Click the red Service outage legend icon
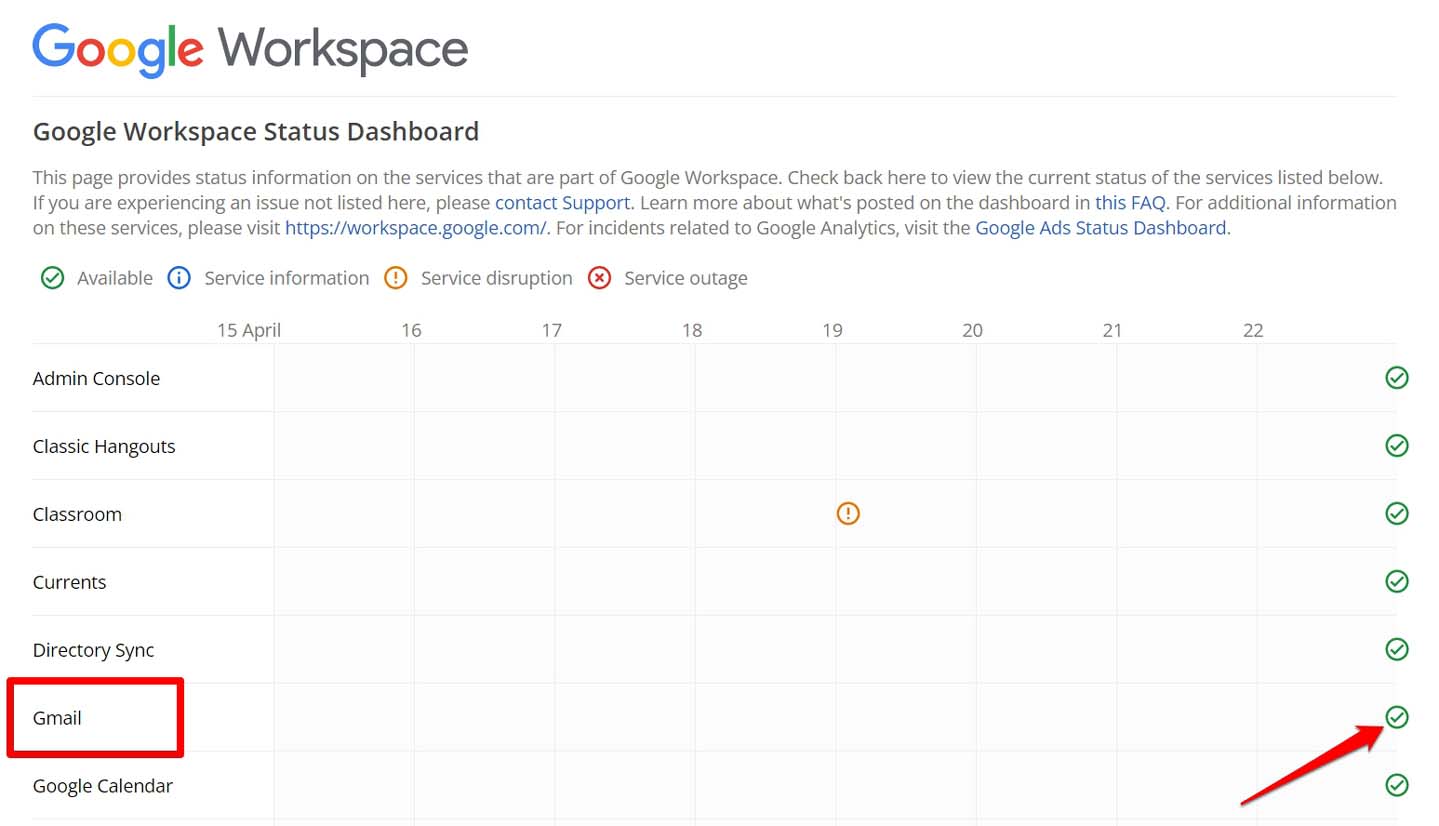1439x826 pixels. tap(599, 278)
